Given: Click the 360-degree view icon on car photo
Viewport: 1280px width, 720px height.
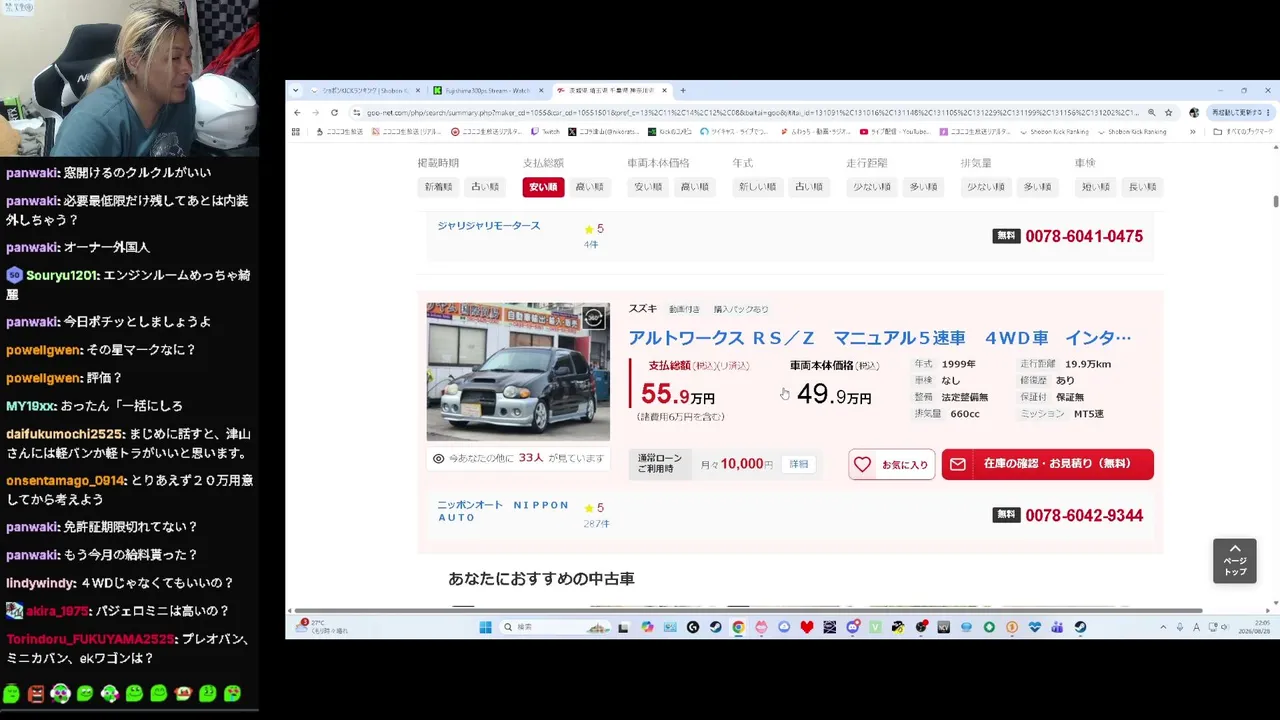Looking at the screenshot, I should coord(593,318).
